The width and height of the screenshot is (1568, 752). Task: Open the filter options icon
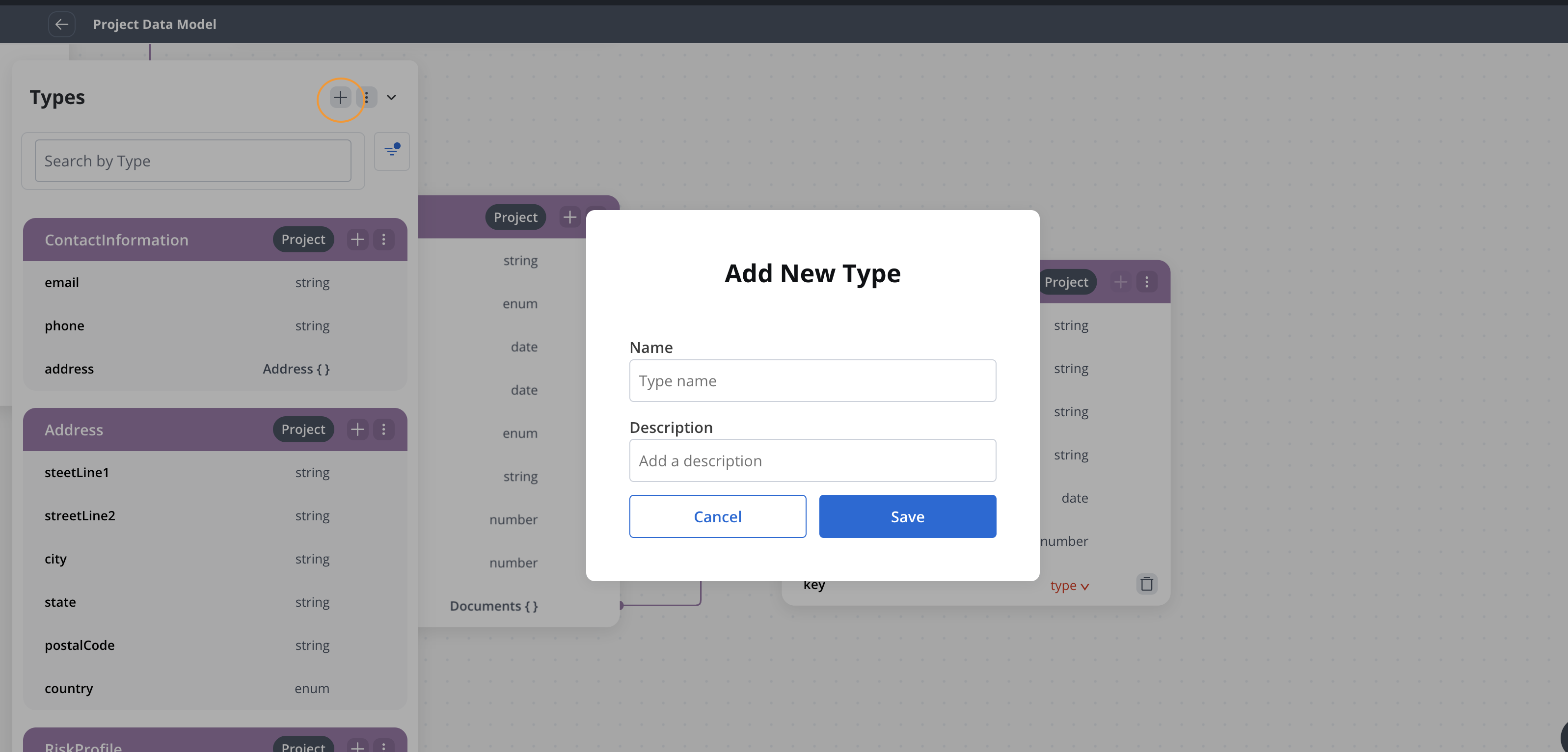click(392, 151)
